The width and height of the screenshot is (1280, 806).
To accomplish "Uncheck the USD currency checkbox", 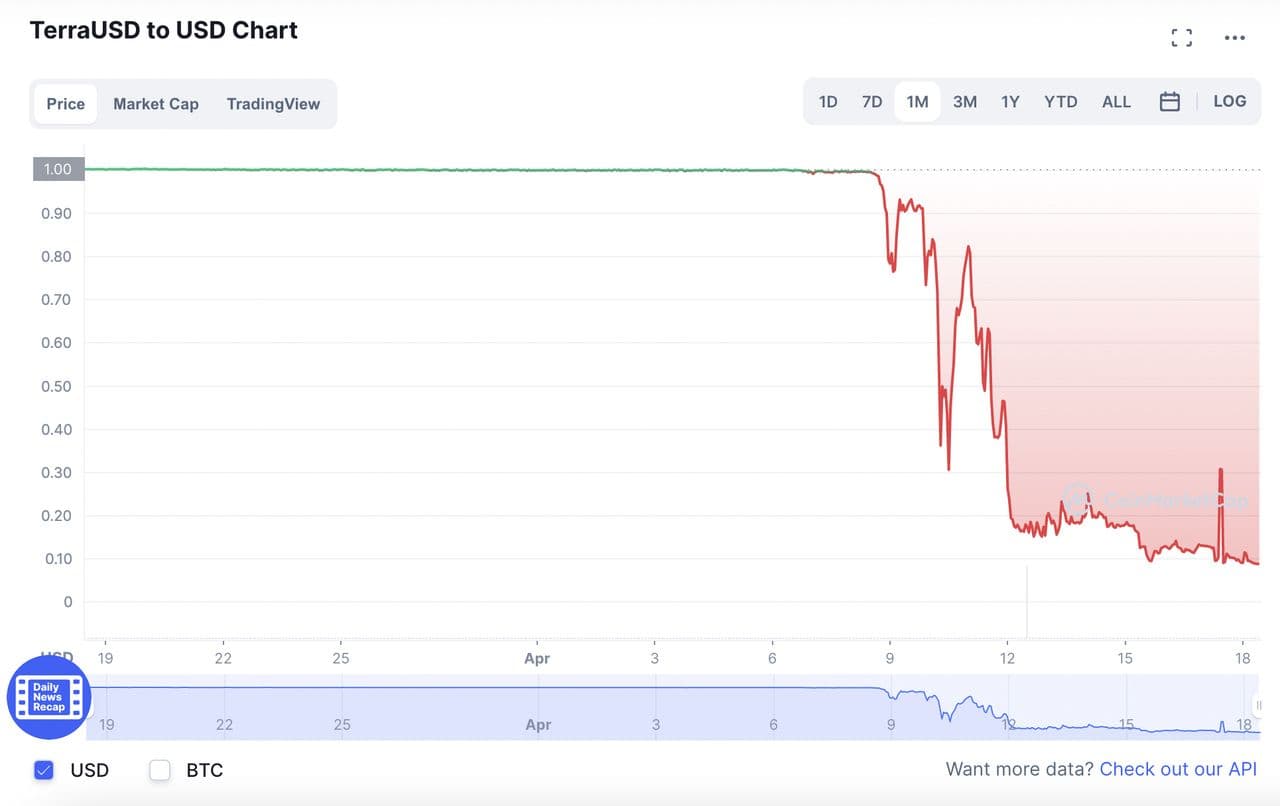I will pos(44,770).
